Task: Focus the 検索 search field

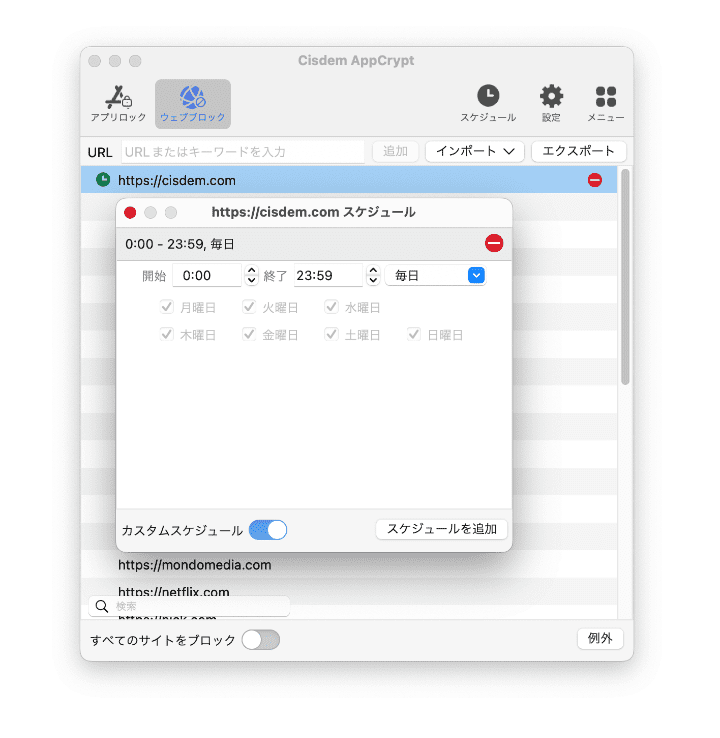Action: coord(189,606)
